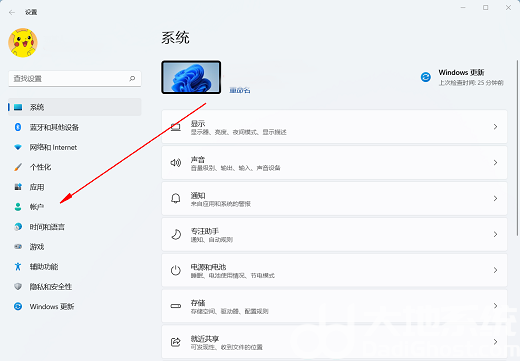The height and width of the screenshot is (361, 520).
Task: Open the 专注助手 settings row
Action: pos(334,234)
